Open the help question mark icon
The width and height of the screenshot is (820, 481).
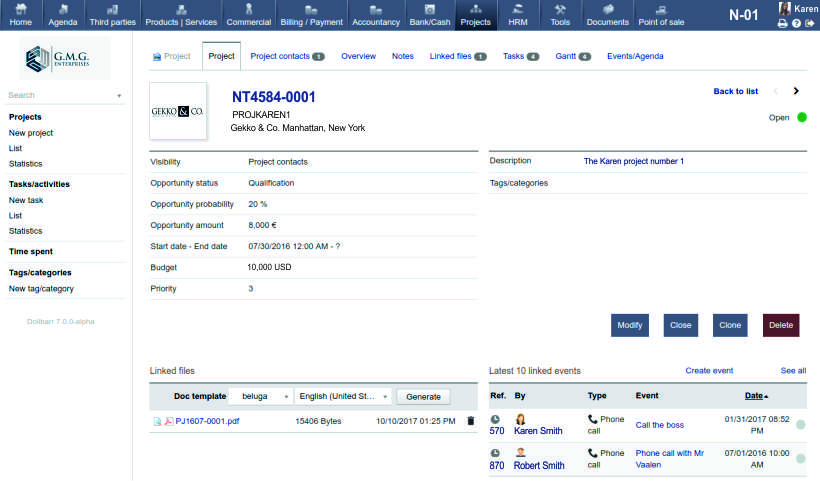[x=796, y=23]
